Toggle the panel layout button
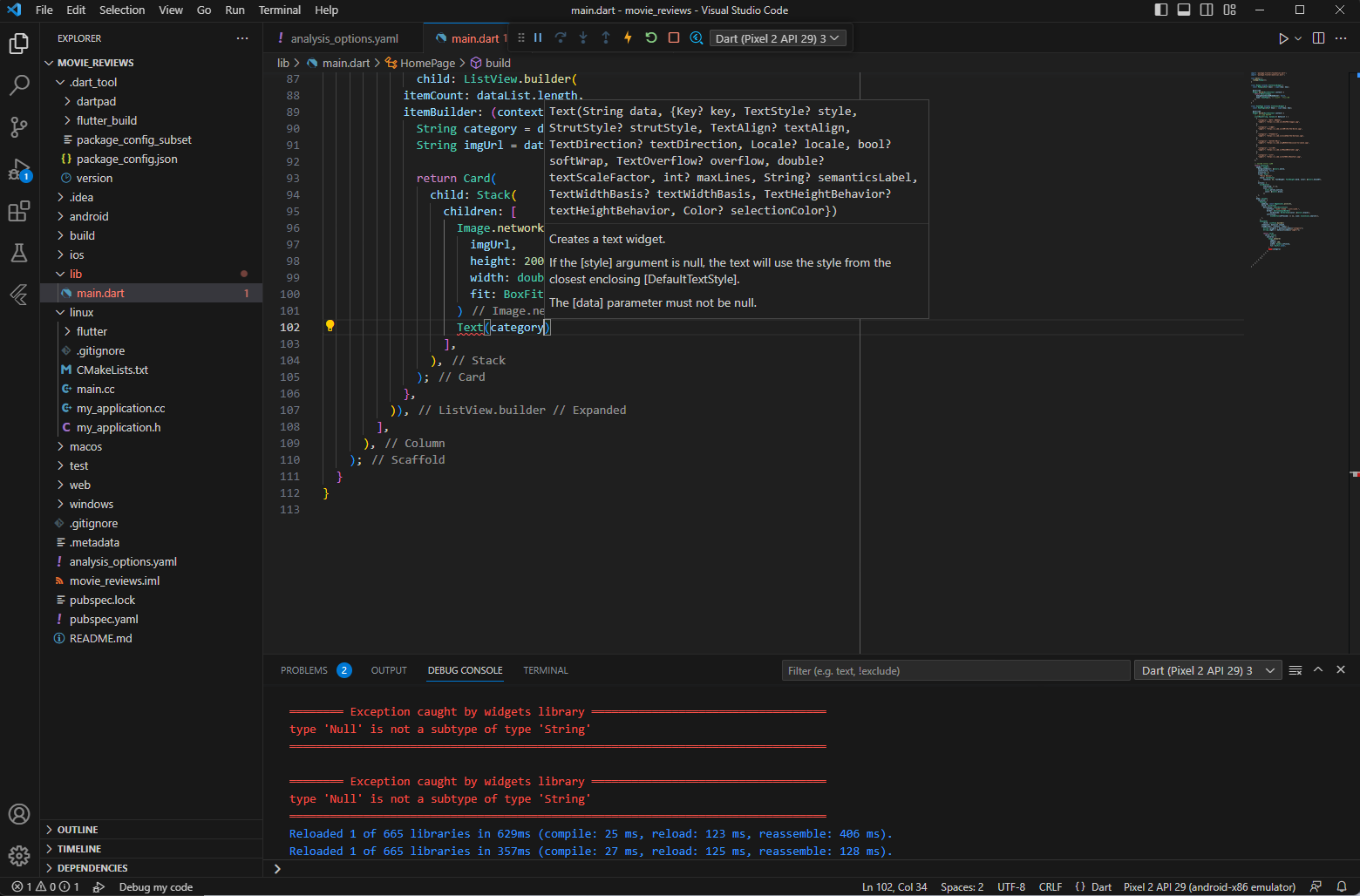Image resolution: width=1360 pixels, height=896 pixels. (1184, 10)
